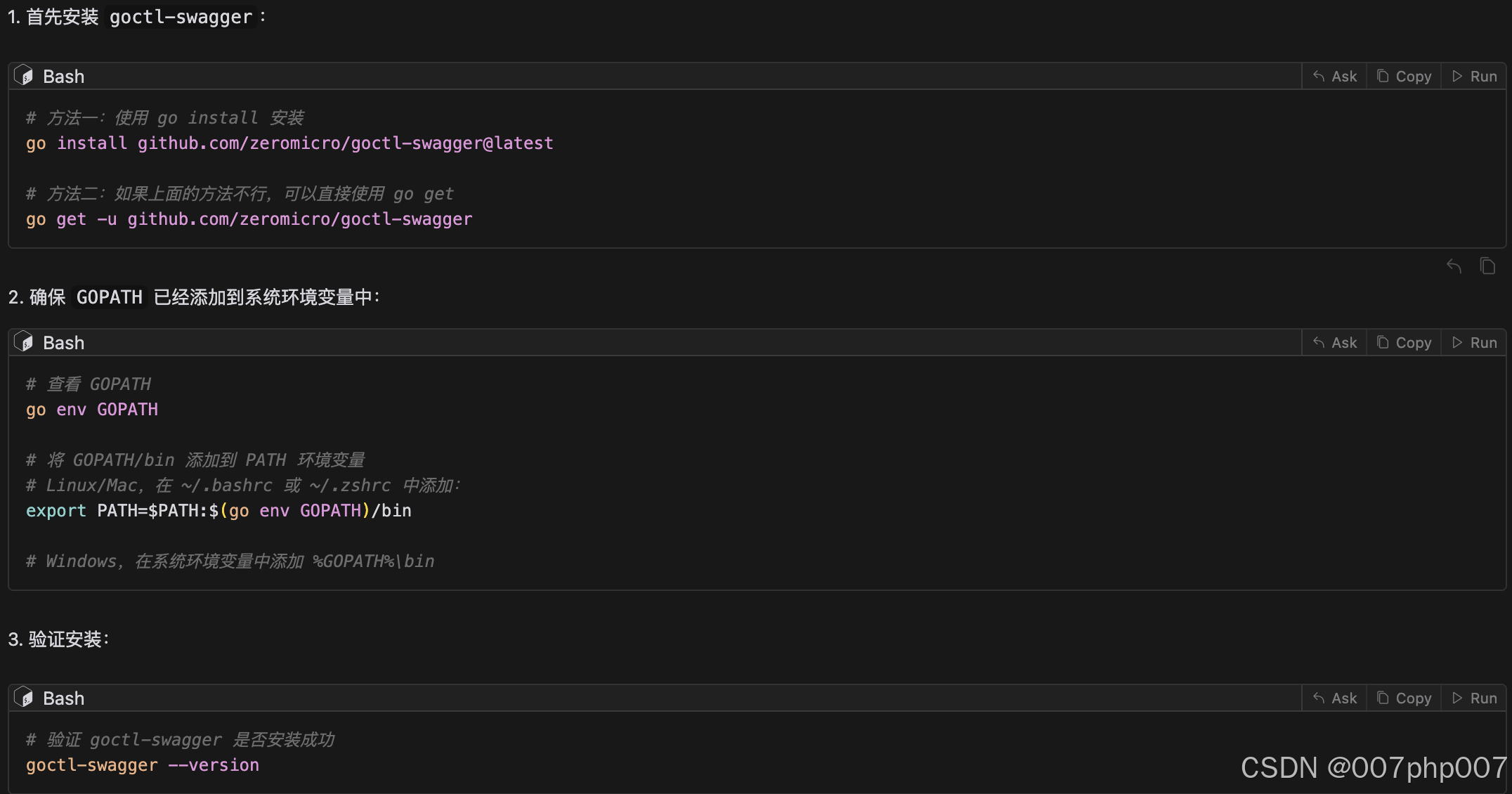1512x794 pixels.
Task: Click the go env GOPATH command line
Action: coord(92,410)
